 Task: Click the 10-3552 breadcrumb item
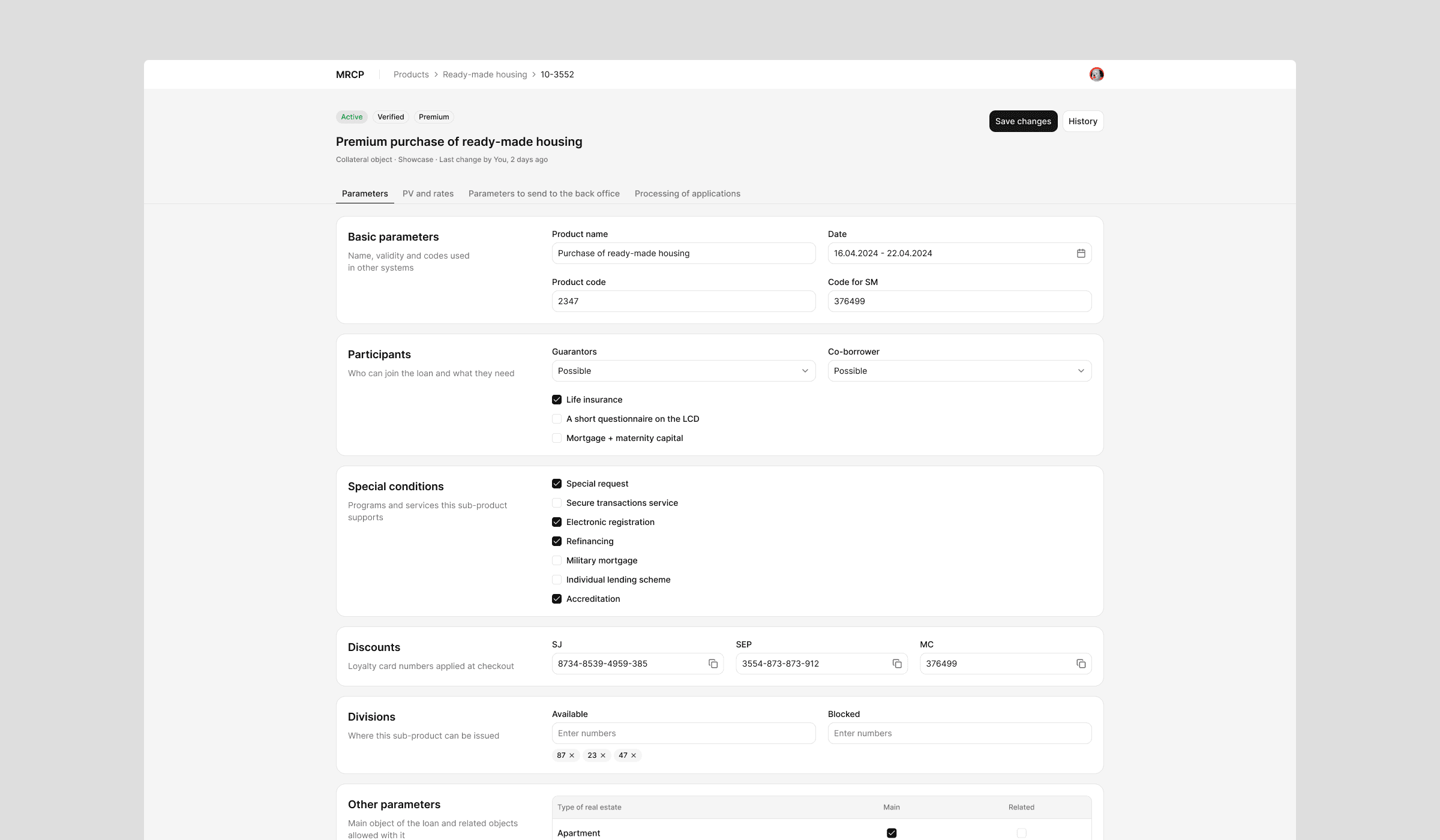click(557, 74)
